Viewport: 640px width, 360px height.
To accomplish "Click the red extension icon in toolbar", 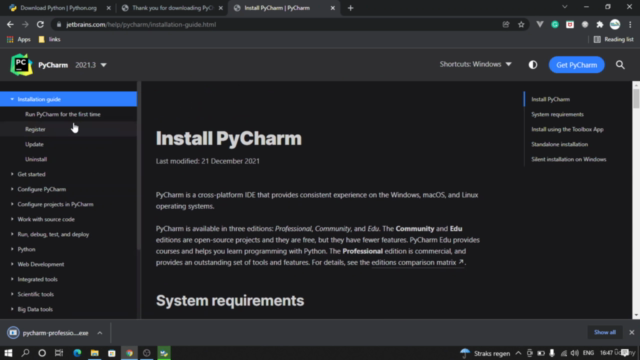I will pyautogui.click(x=570, y=24).
